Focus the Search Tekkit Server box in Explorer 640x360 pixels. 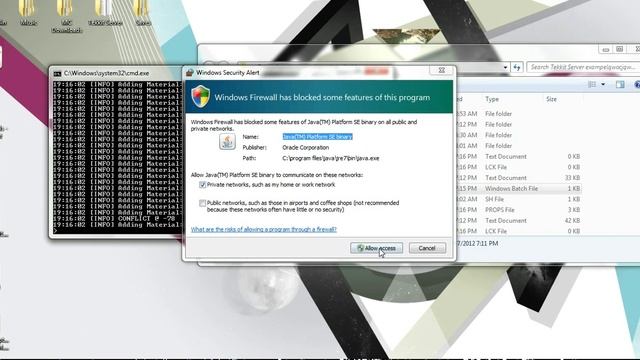[x=583, y=67]
